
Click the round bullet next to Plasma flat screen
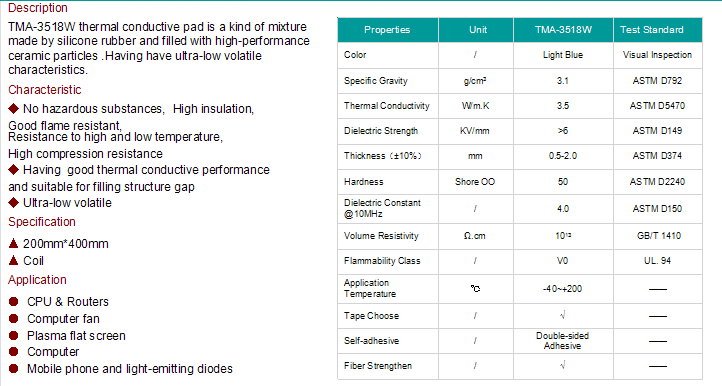click(13, 335)
